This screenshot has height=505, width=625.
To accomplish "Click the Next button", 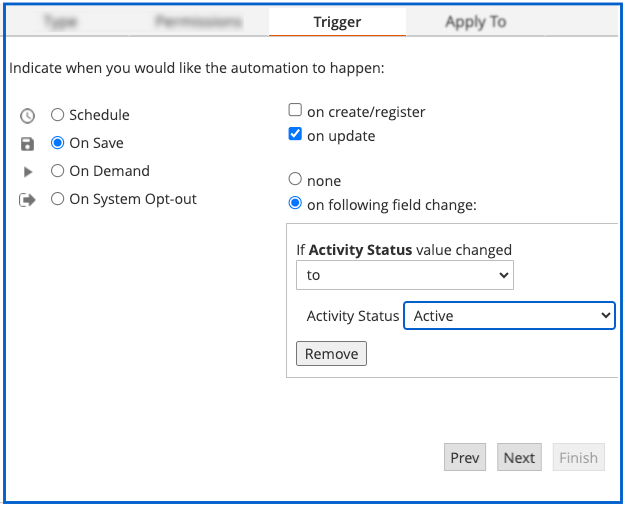I will point(519,458).
